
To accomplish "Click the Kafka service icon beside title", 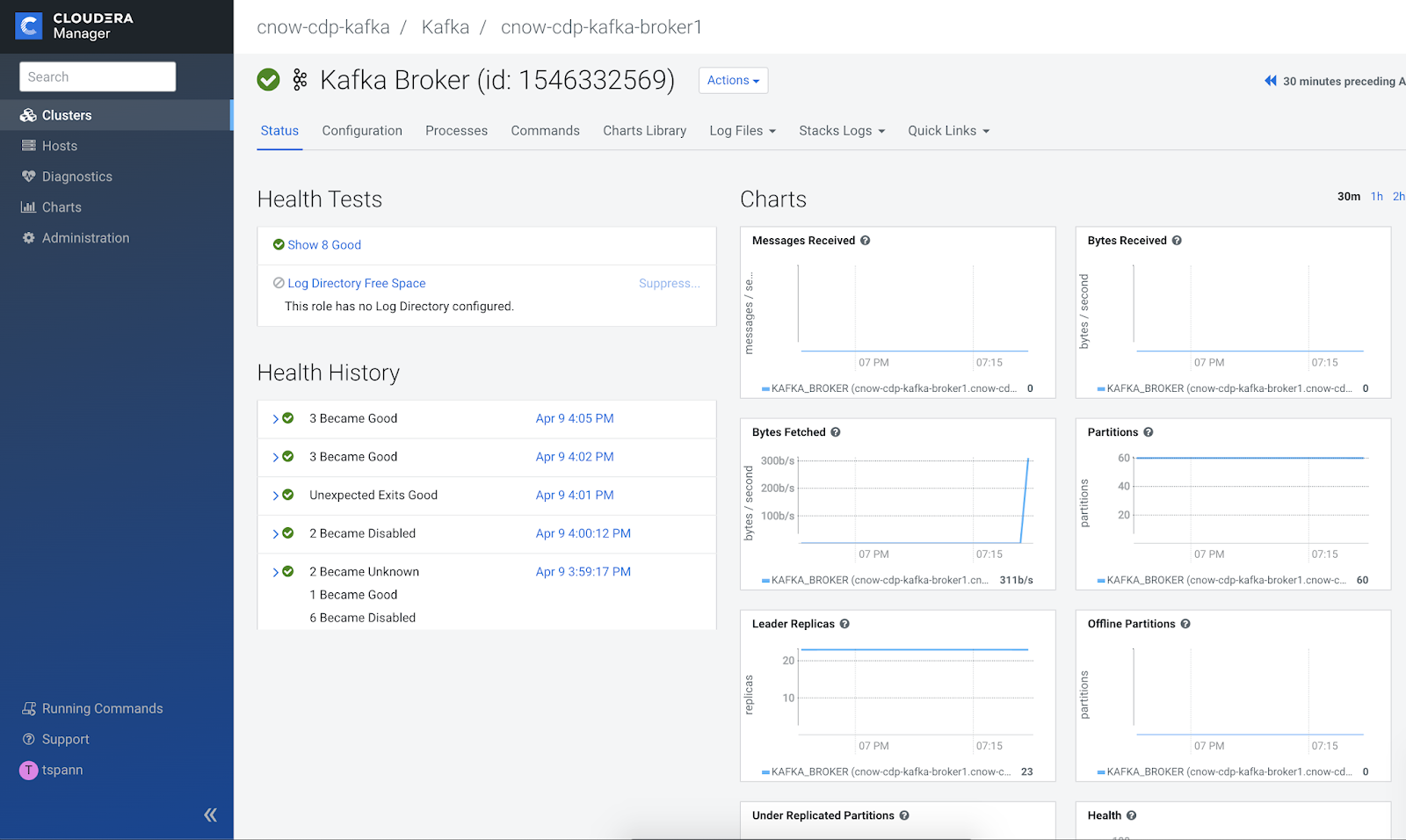I will (301, 80).
